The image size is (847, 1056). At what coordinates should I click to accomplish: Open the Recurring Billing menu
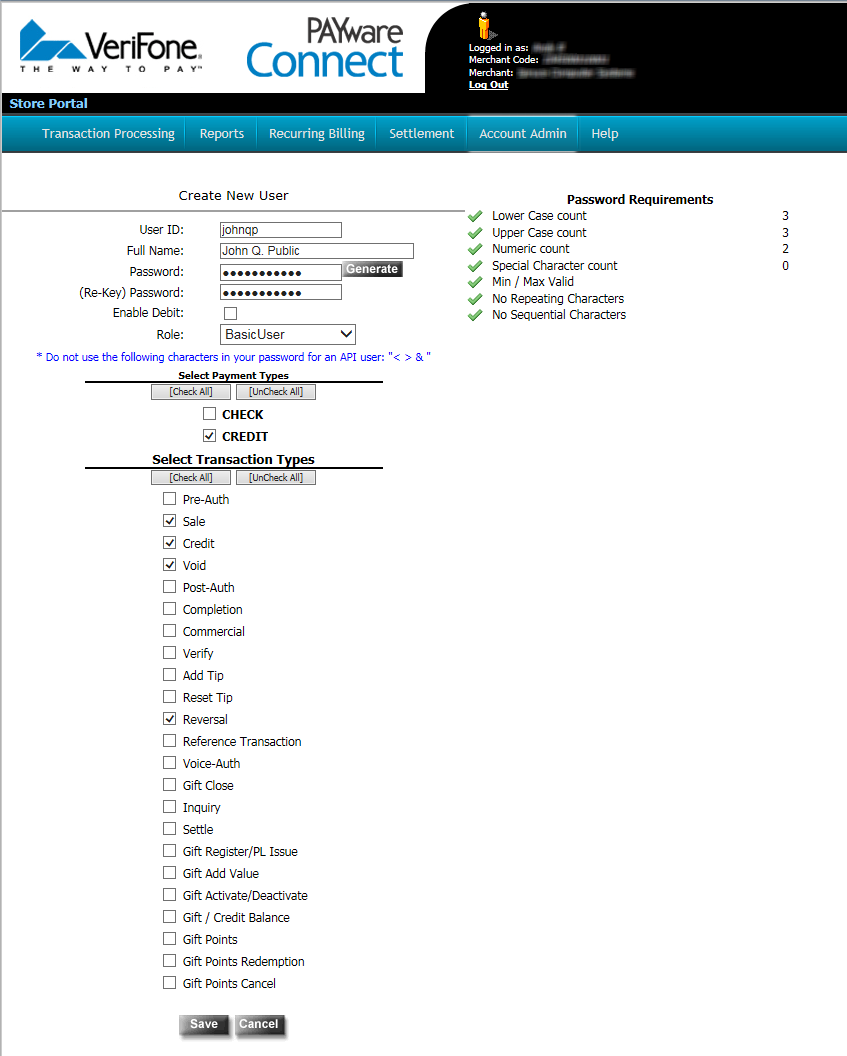[316, 133]
